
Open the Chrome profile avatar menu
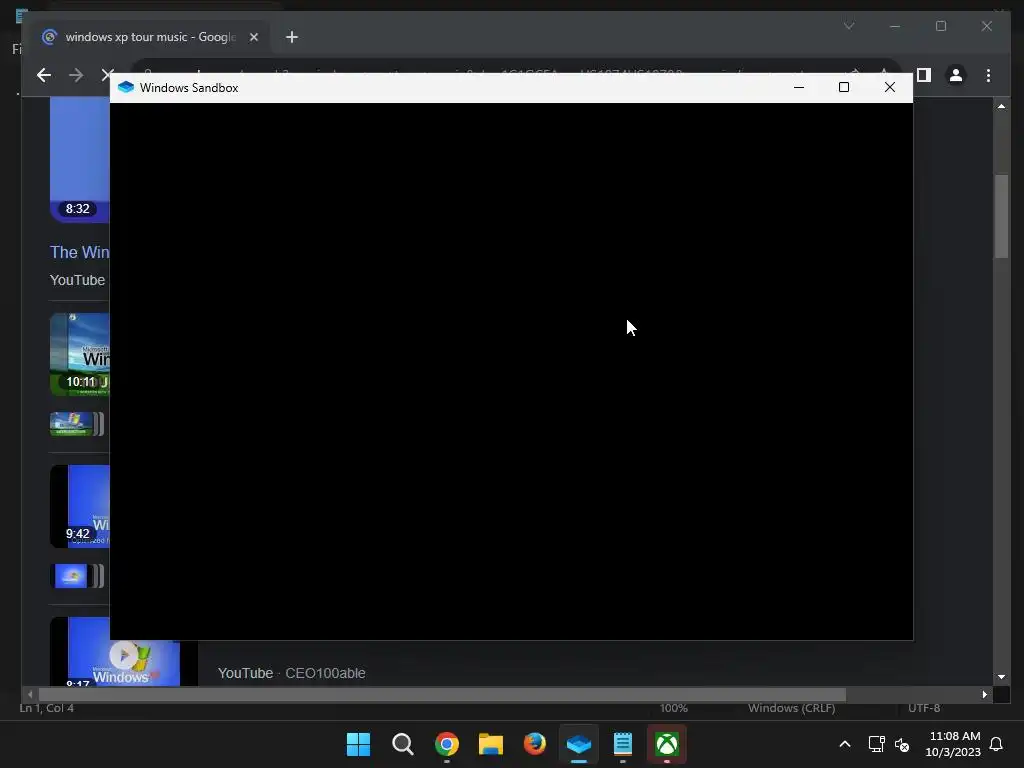[955, 75]
